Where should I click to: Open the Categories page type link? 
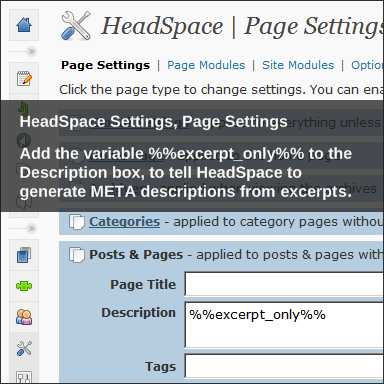click(124, 222)
